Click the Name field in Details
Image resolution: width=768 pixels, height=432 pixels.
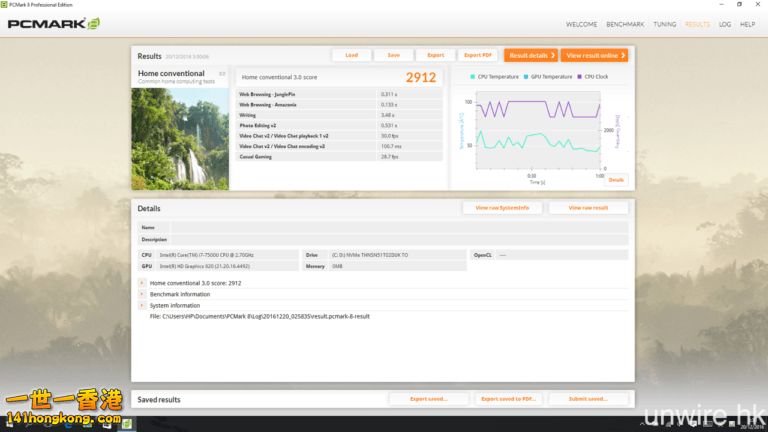click(399, 228)
